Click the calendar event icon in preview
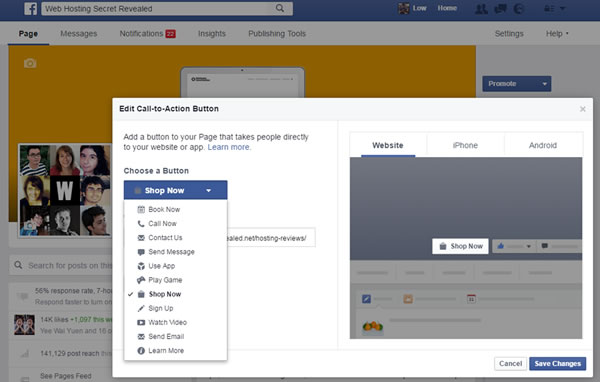600x382 pixels. (471, 299)
